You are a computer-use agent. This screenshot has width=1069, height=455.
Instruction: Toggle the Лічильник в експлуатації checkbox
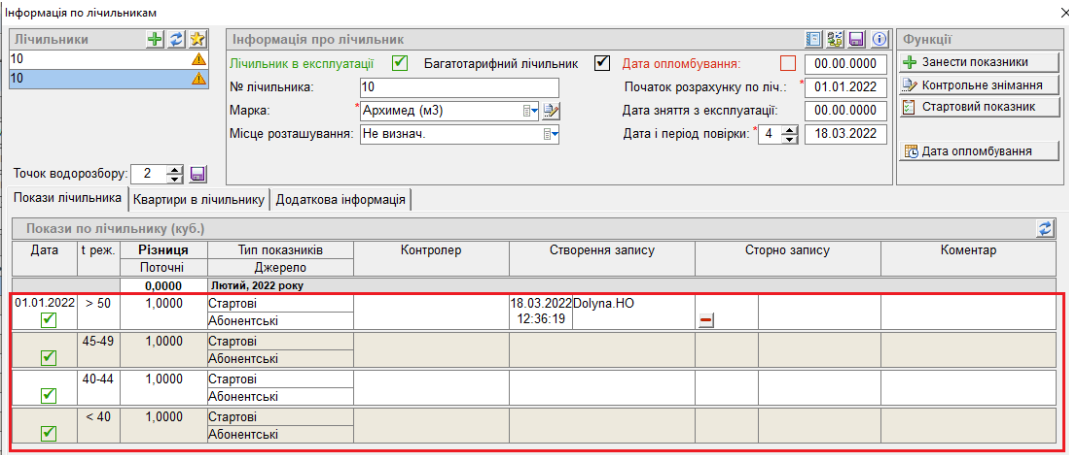(x=400, y=63)
